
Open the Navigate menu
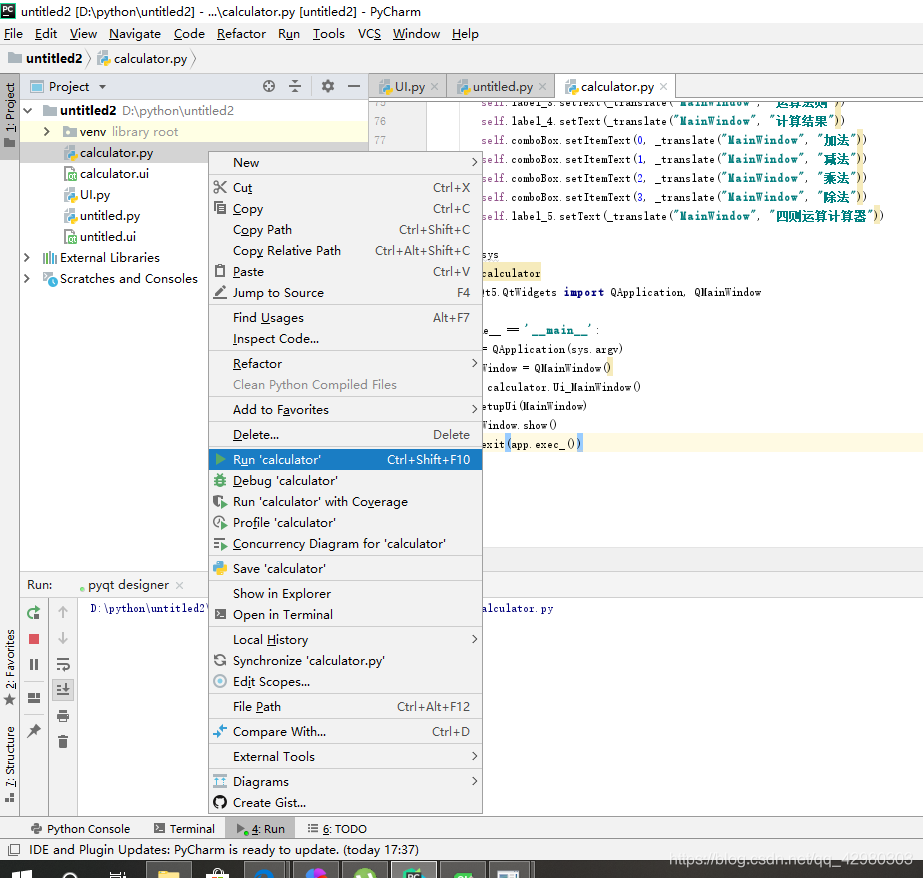point(135,34)
